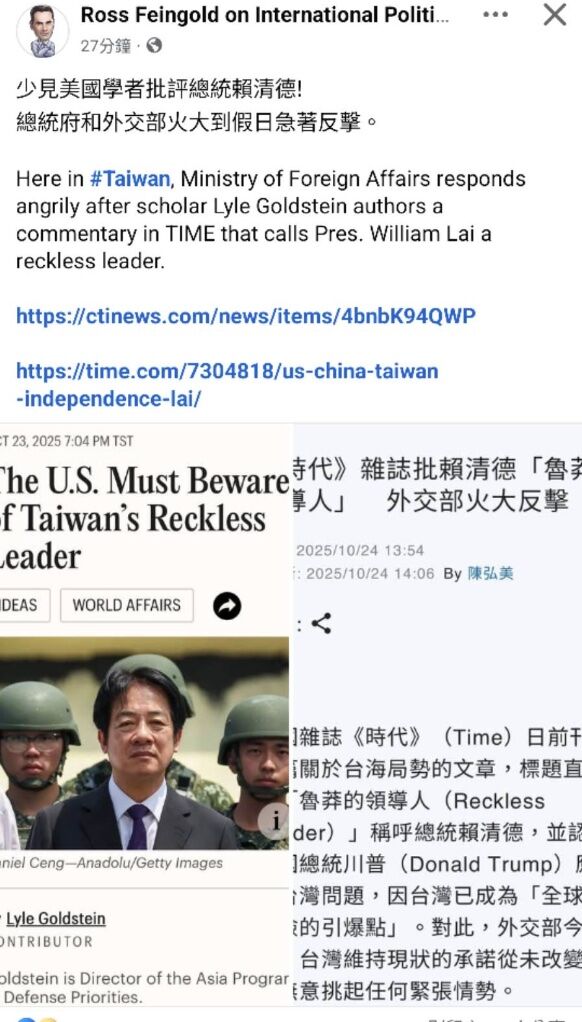
Task: Open the Ross Feingold on International Politics page name
Action: (265, 16)
